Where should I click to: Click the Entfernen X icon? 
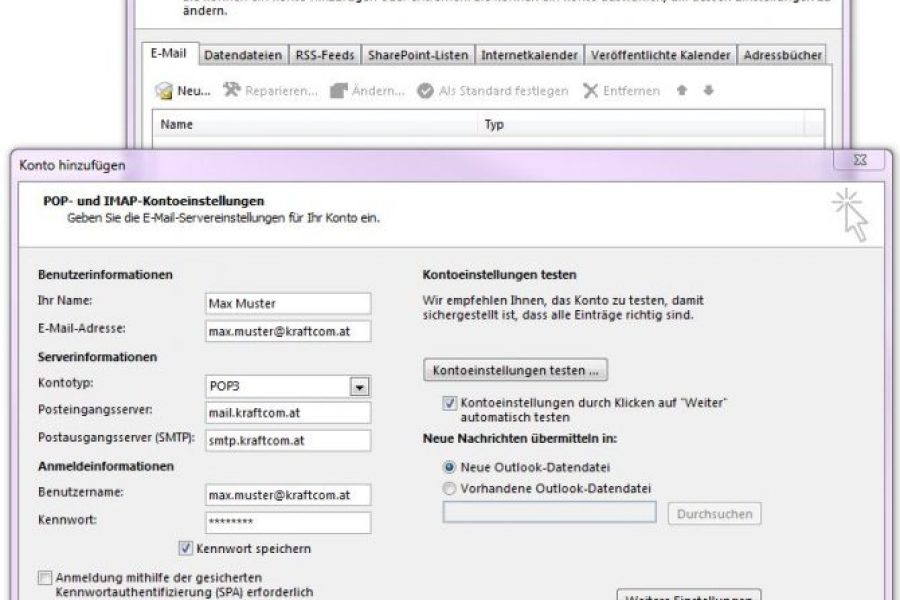click(591, 91)
